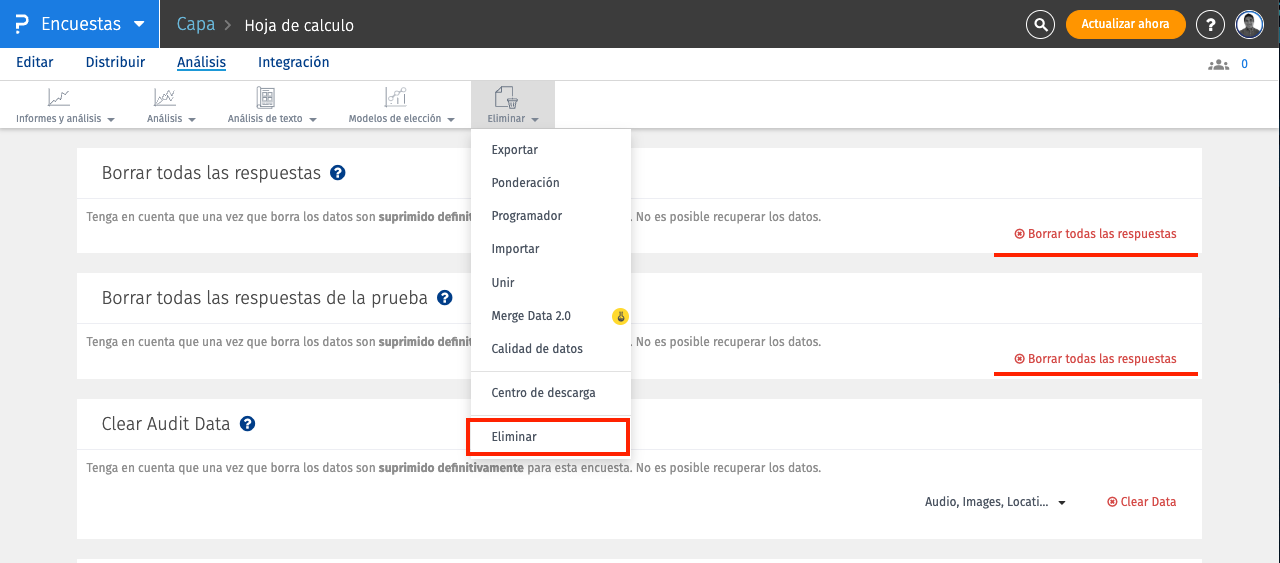Open the help question mark in header
The width and height of the screenshot is (1280, 563).
[x=1210, y=24]
